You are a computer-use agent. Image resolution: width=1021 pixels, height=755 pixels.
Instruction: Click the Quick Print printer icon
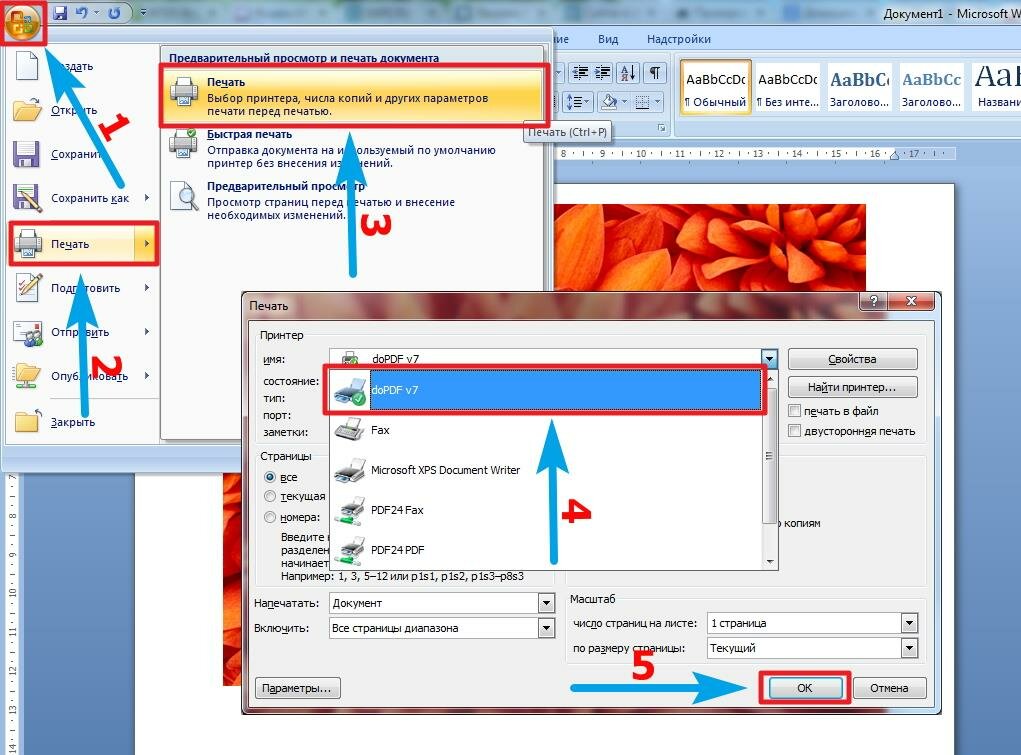pos(184,144)
